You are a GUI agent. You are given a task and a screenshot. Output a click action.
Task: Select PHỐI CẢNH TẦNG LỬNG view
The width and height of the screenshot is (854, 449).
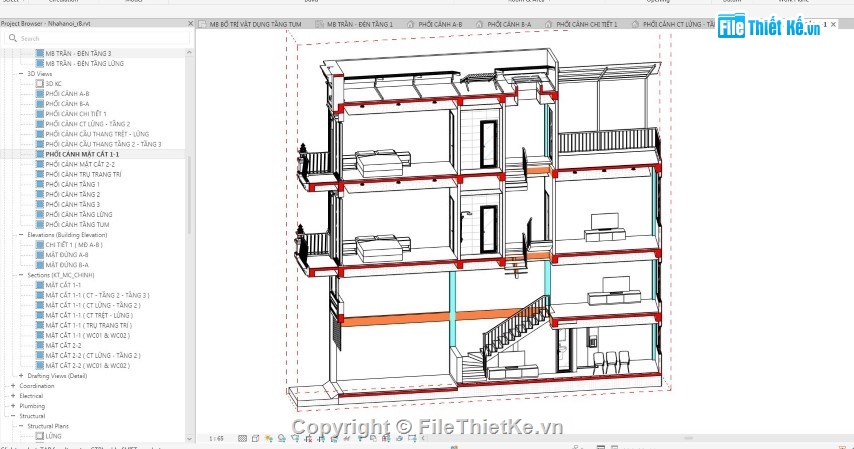point(78,215)
